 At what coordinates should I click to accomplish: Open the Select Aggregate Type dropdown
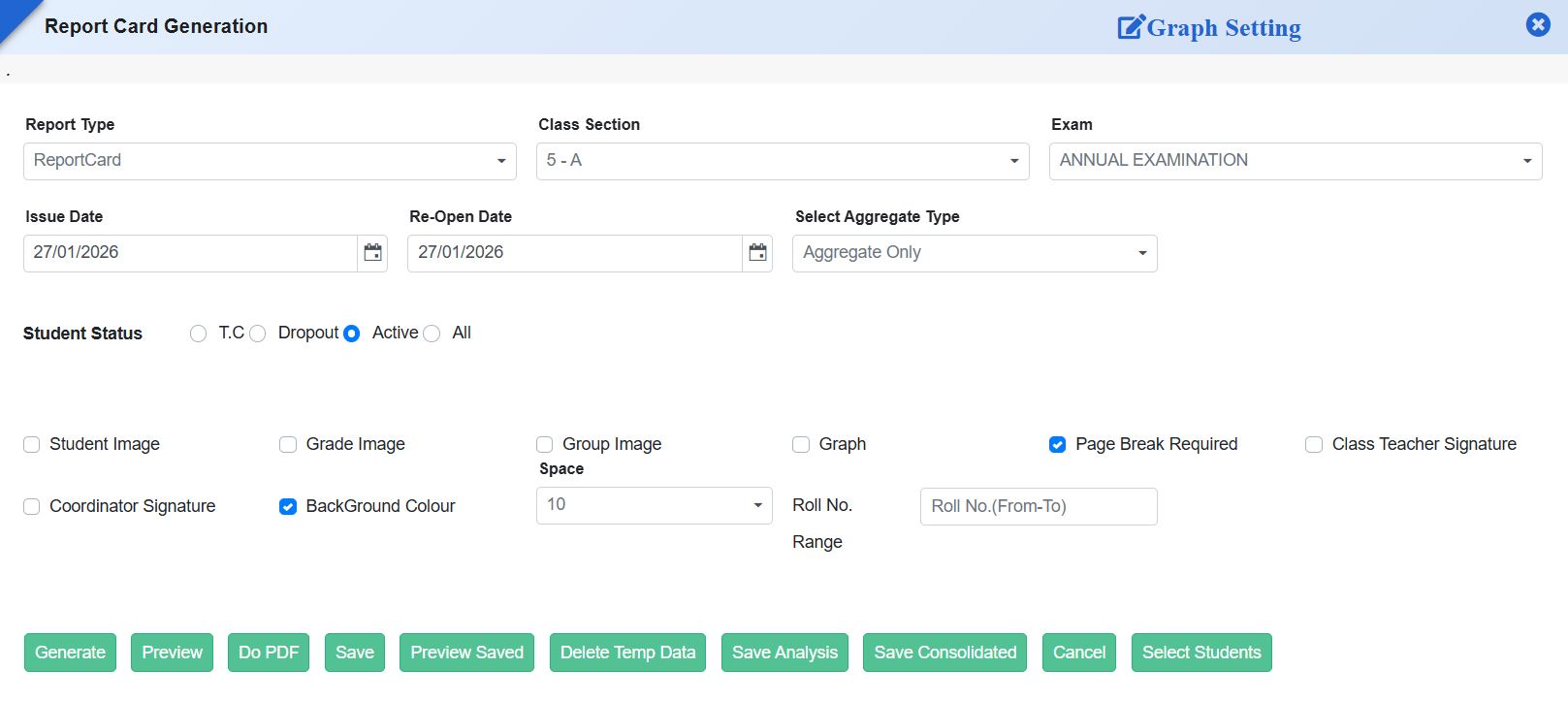tap(974, 253)
